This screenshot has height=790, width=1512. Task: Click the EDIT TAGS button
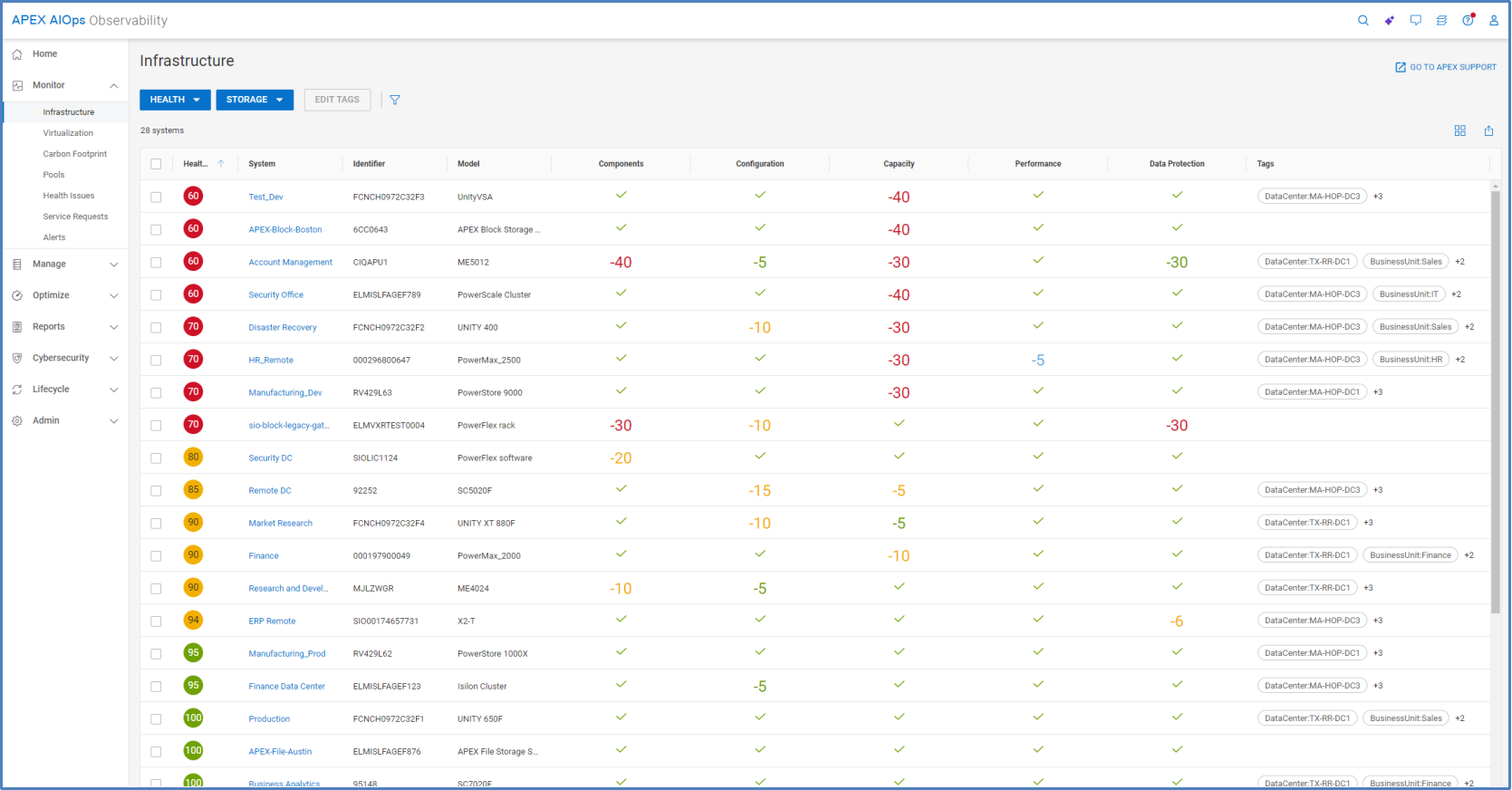337,100
